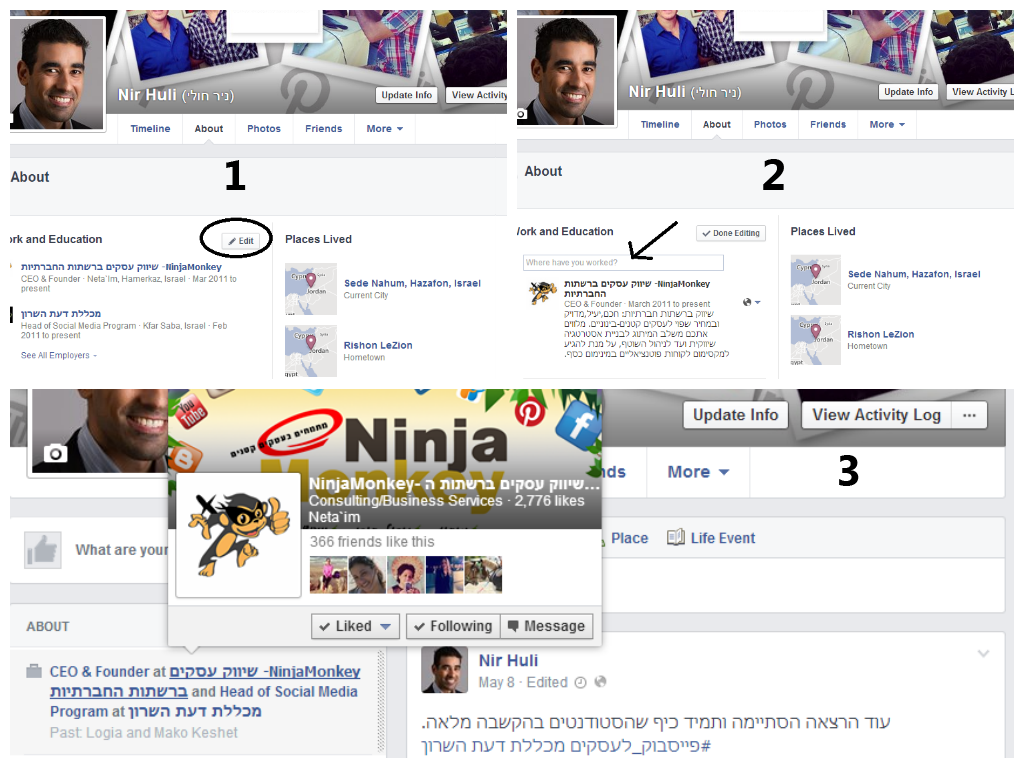Viewport: 1024px width, 768px height.
Task: Click the thumbs-up icon beside "What are your"
Action: pos(43,549)
